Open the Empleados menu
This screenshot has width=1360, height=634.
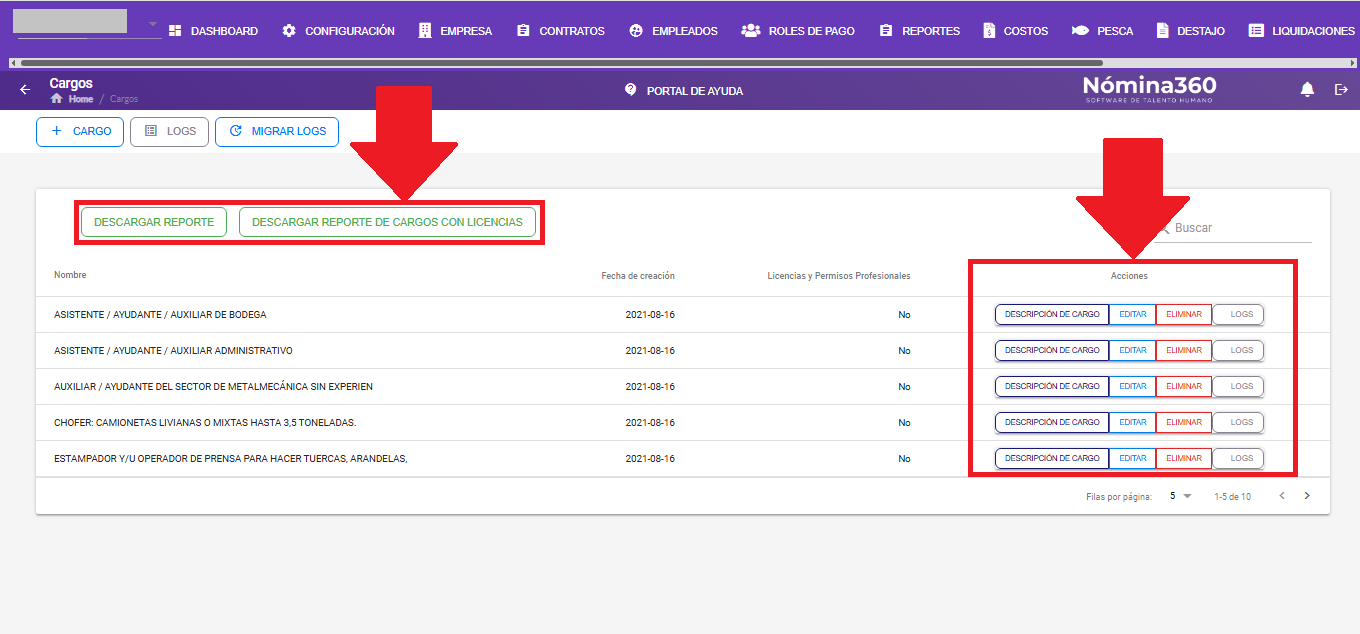click(x=673, y=31)
